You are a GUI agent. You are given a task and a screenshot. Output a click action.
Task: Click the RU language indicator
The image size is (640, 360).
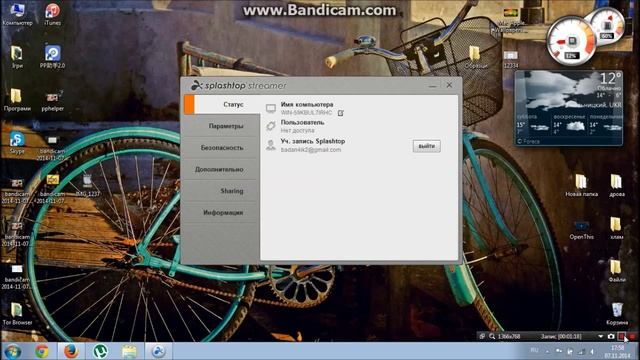534,350
